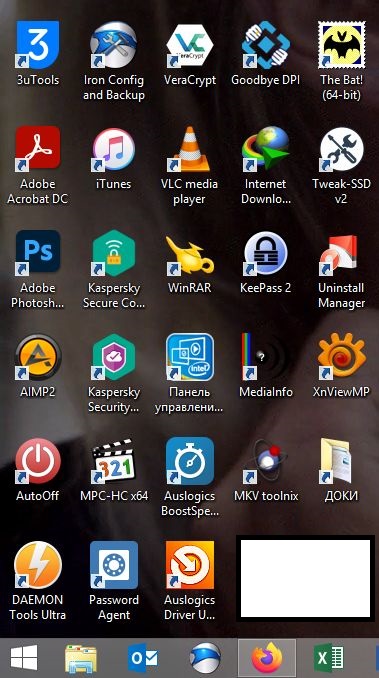379x678 pixels.
Task: Switch to the Firefox taskbar button
Action: click(267, 659)
